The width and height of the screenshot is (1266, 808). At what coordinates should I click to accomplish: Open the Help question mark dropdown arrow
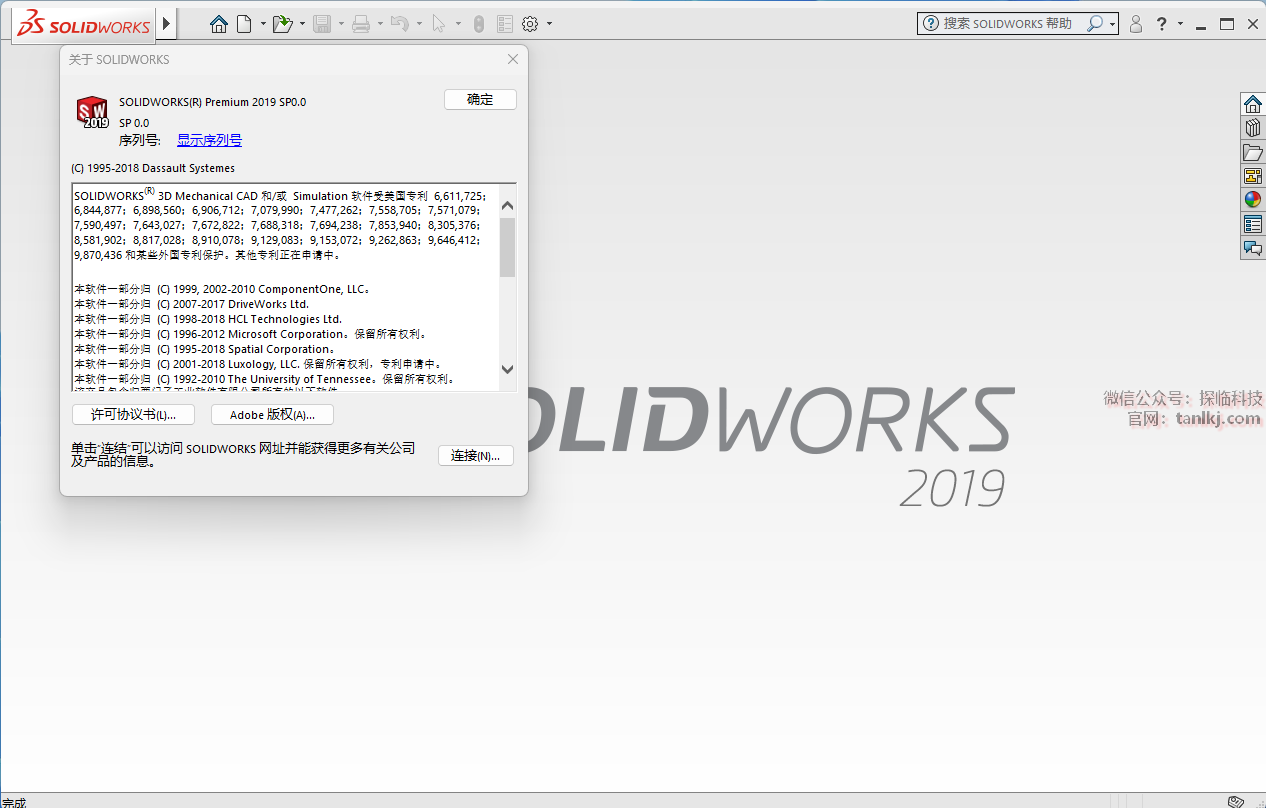[1180, 24]
